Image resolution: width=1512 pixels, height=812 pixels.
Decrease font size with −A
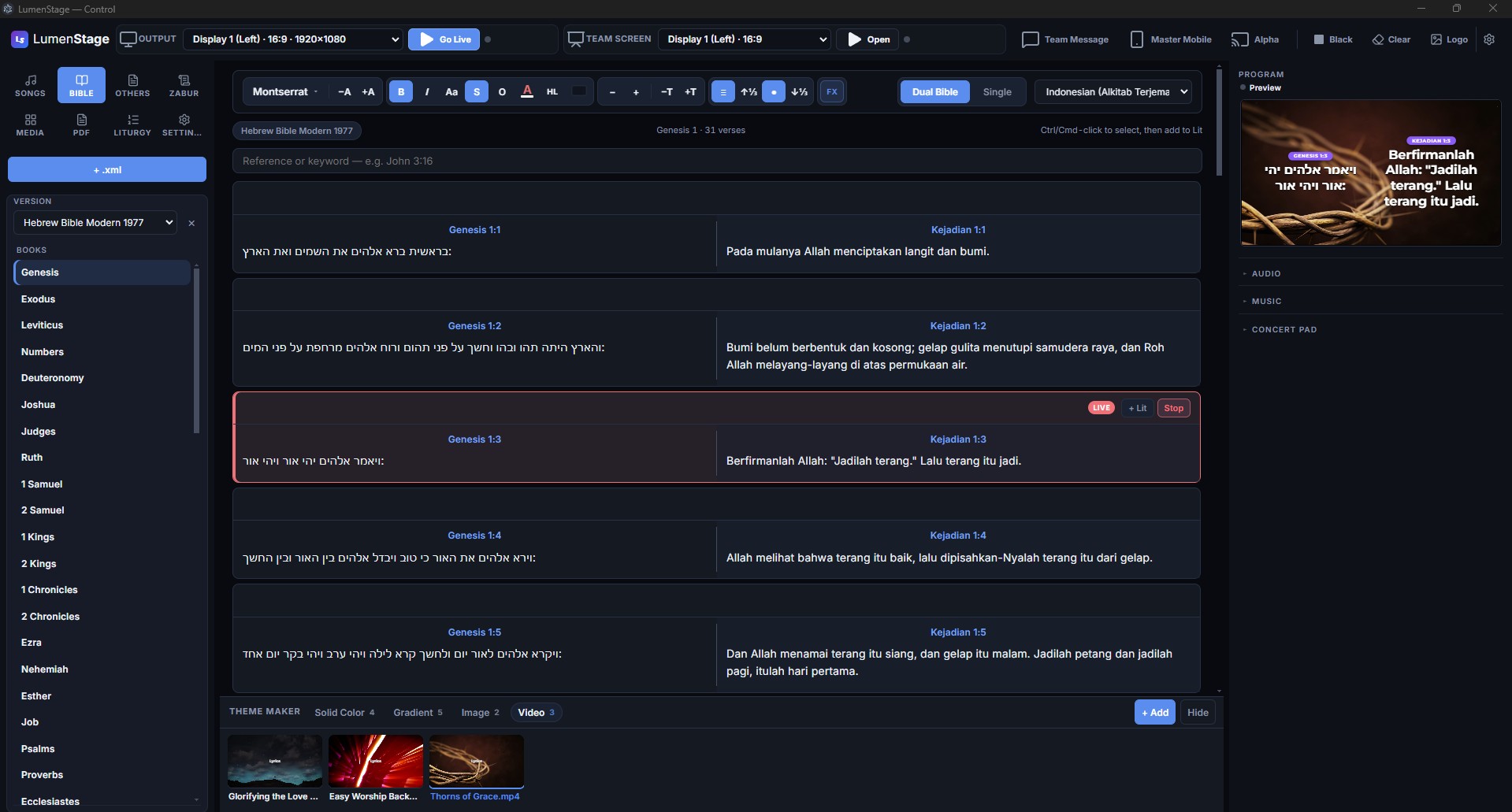pyautogui.click(x=344, y=92)
